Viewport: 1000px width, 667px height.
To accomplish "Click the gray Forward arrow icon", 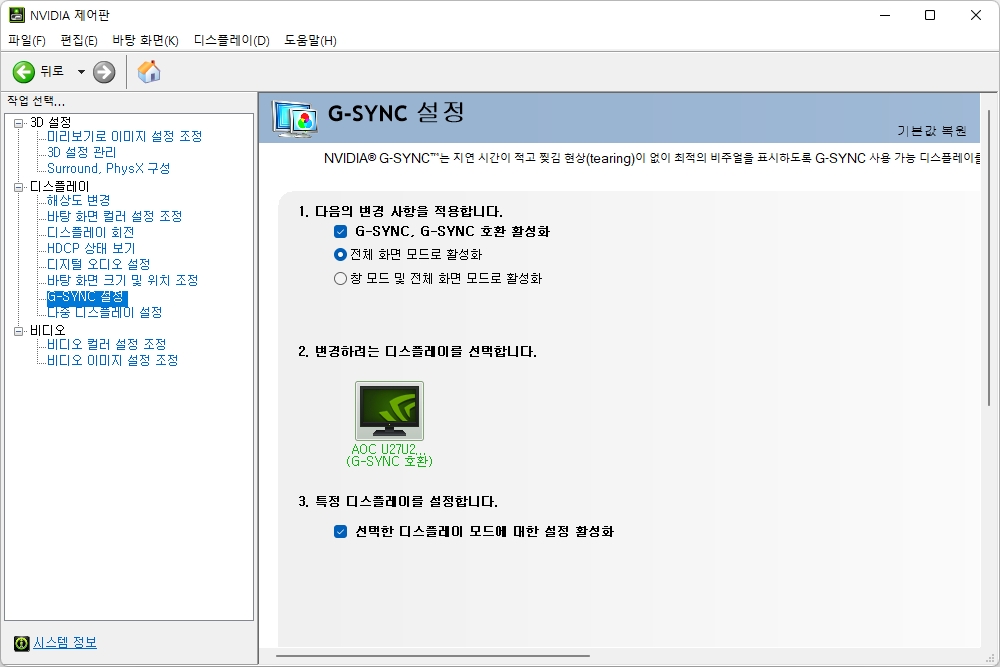I will coord(104,72).
